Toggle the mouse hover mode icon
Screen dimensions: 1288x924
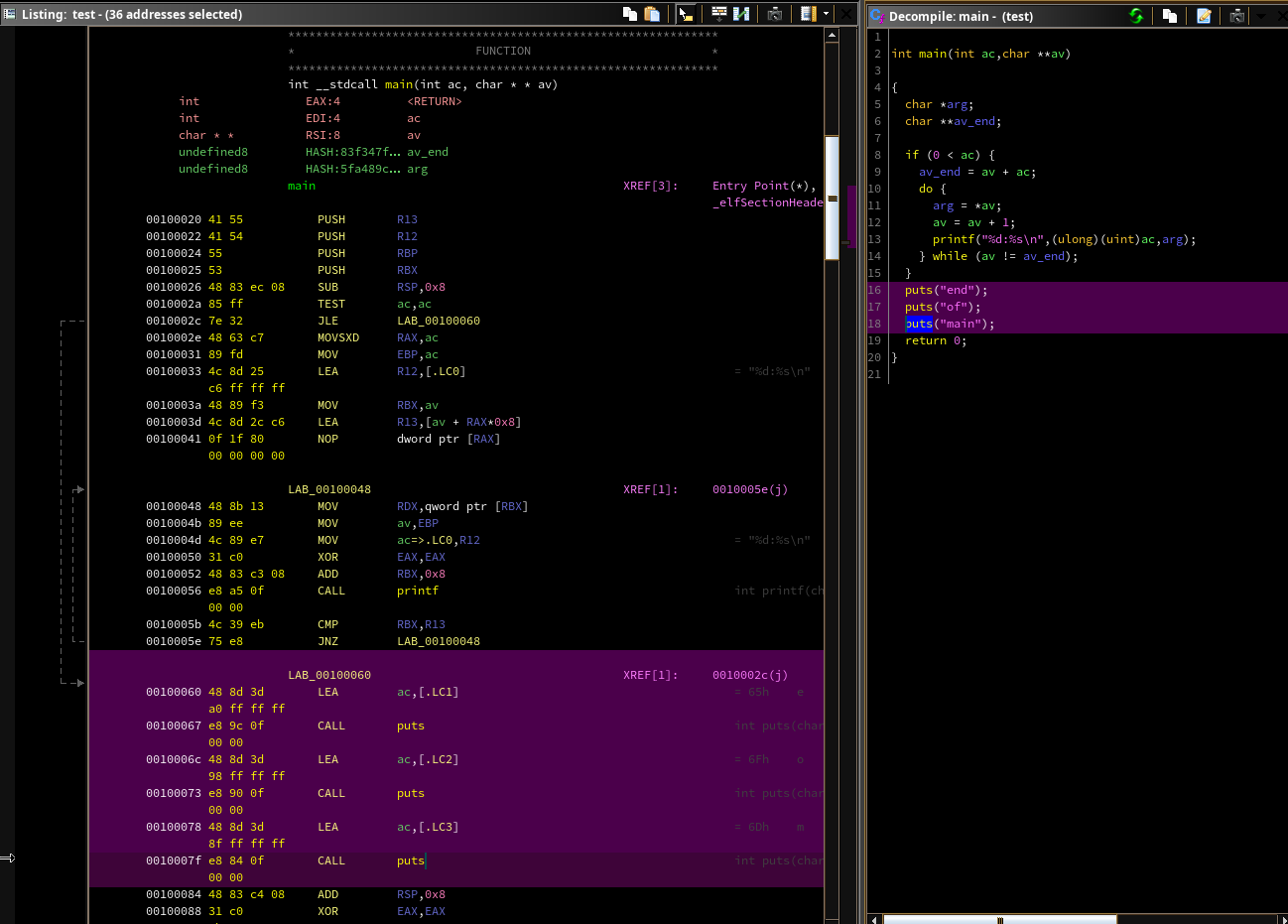(686, 14)
